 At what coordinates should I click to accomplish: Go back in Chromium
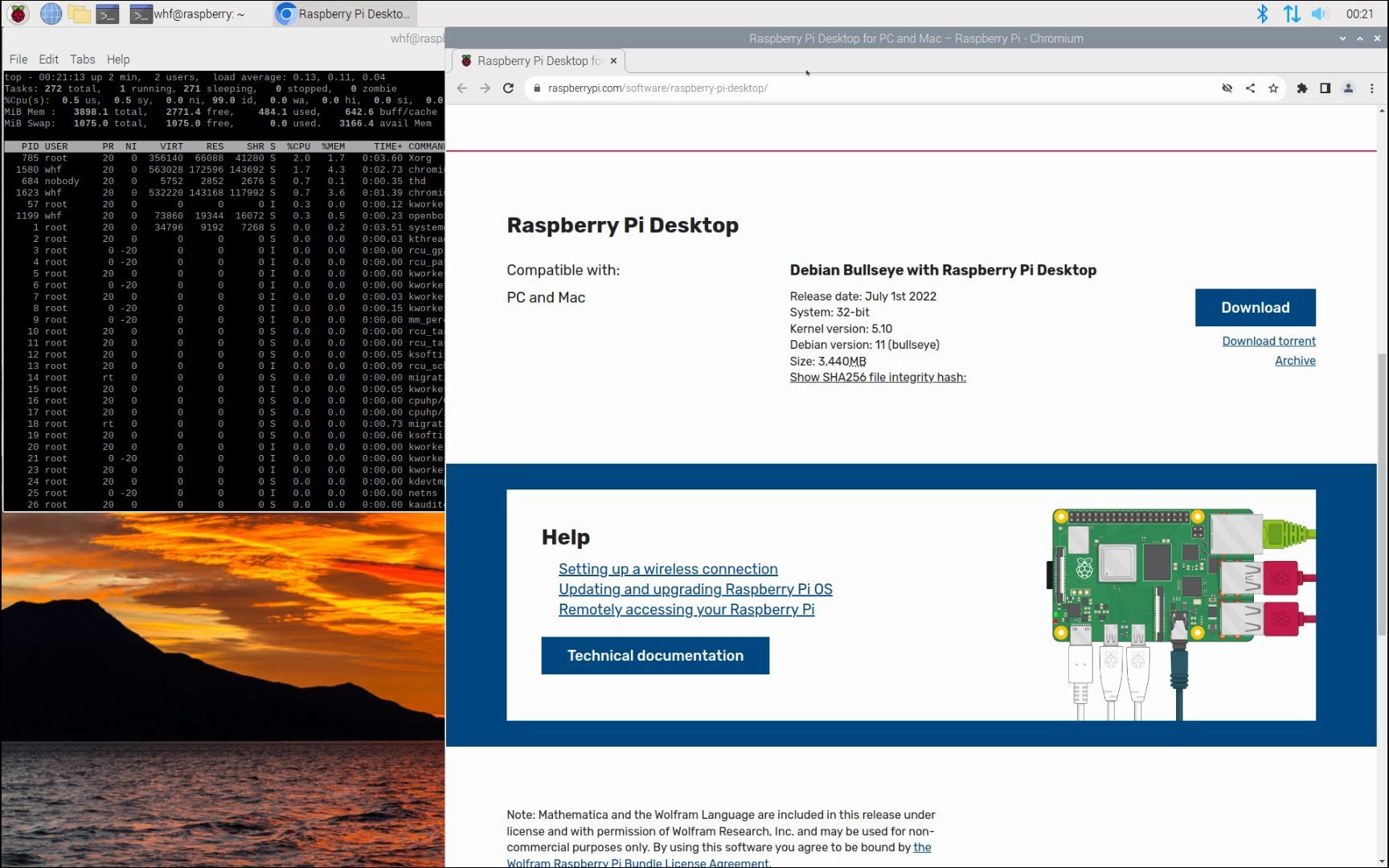pos(462,88)
